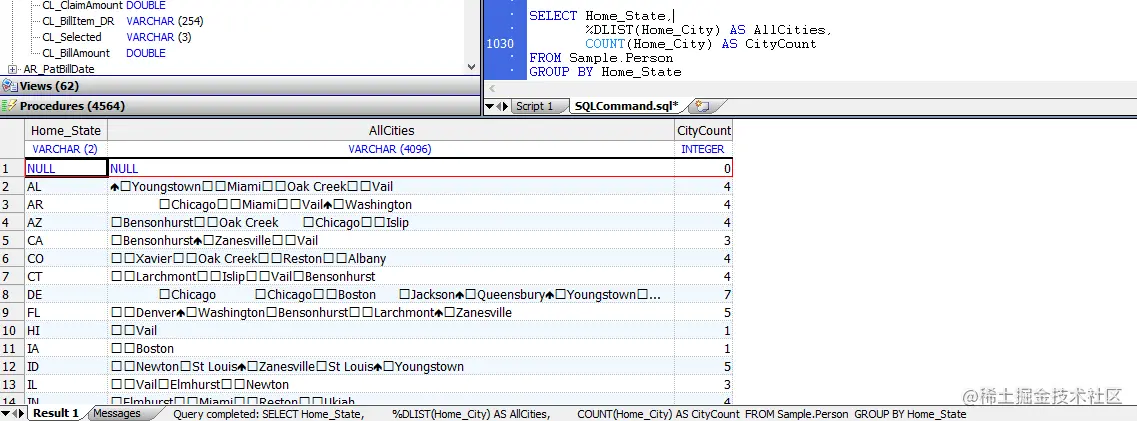Click scroll-down arrow in schema tree
Image resolution: width=1137 pixels, height=421 pixels.
[x=472, y=67]
